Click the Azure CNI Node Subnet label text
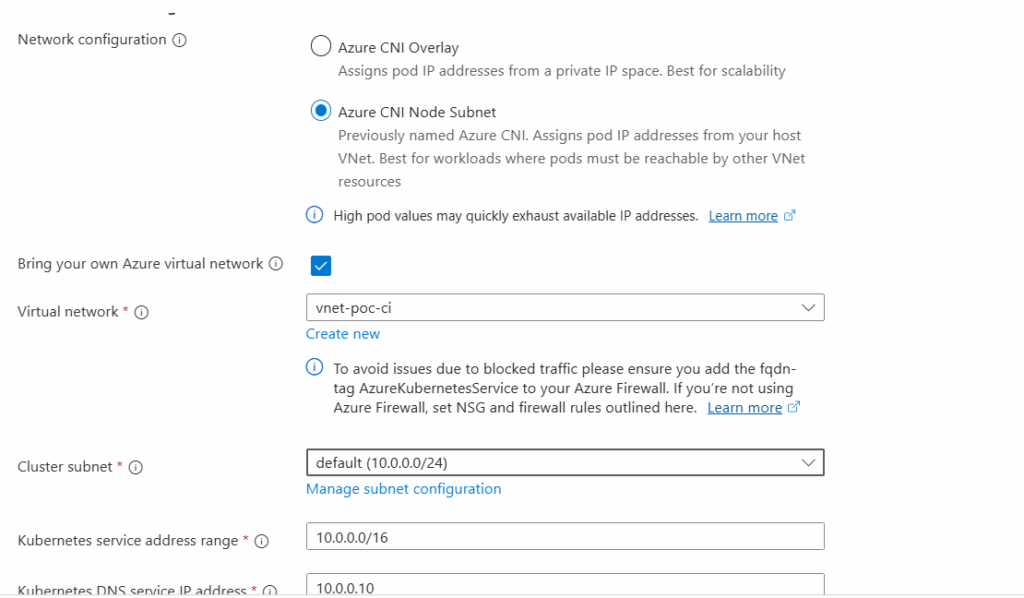1024x598 pixels. pos(417,112)
